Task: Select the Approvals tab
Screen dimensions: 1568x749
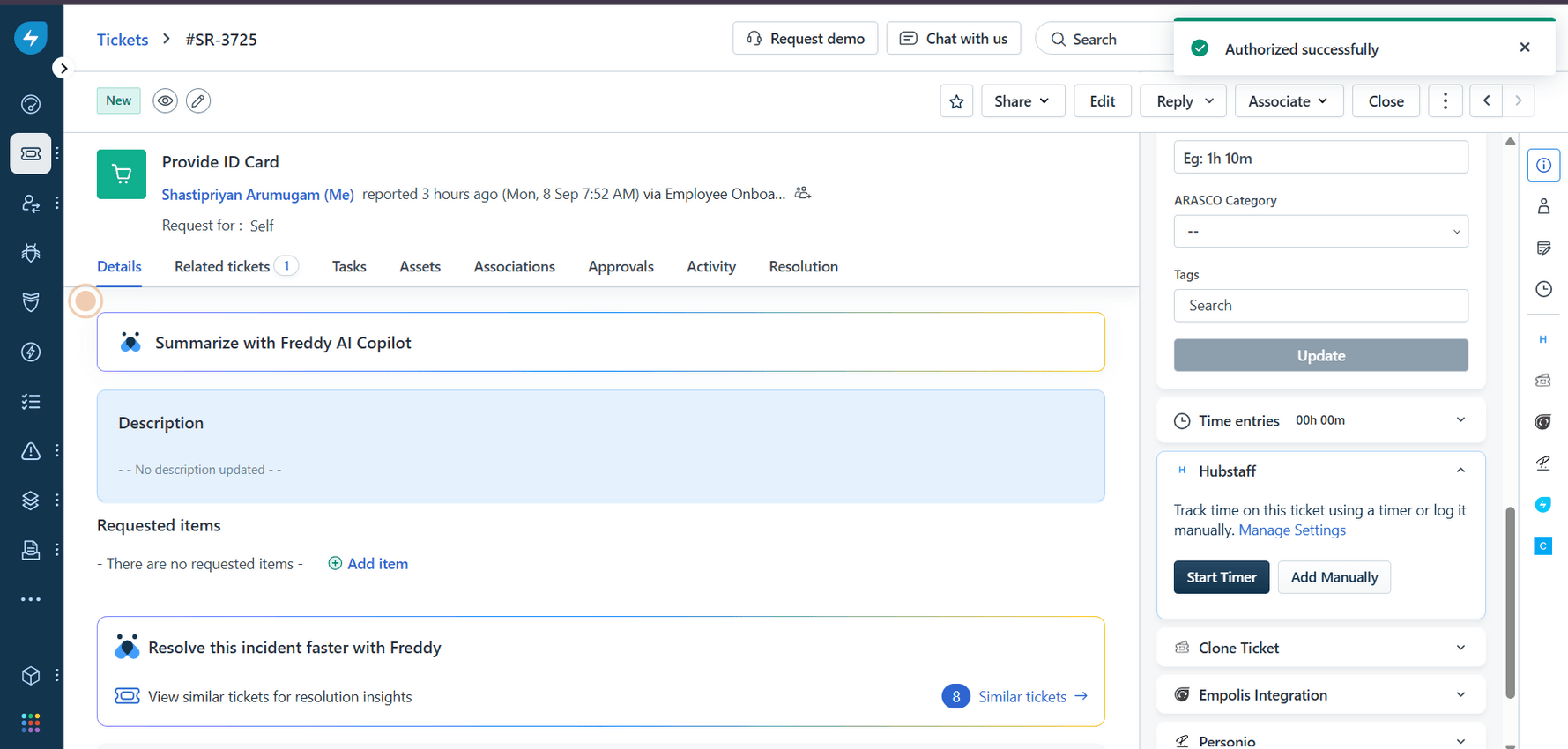Action: pos(621,266)
